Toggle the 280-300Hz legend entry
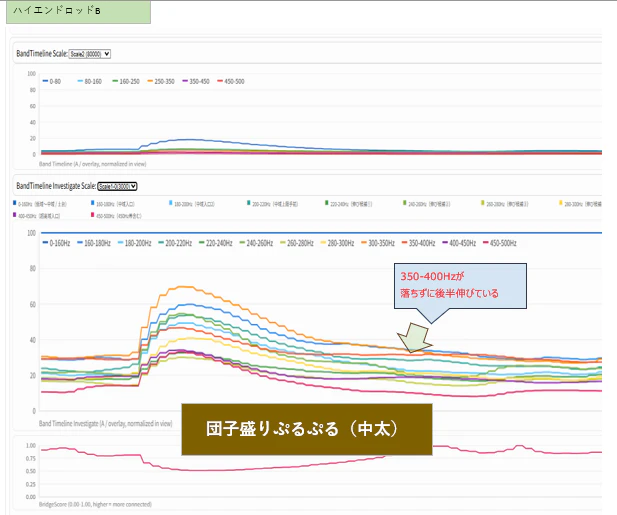 point(337,243)
